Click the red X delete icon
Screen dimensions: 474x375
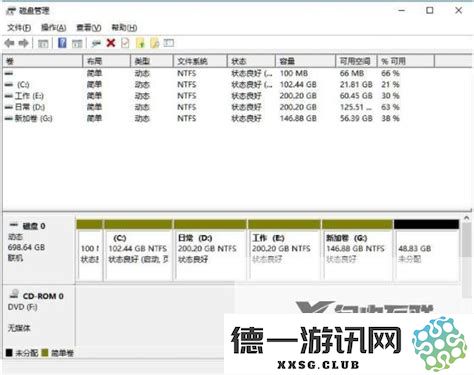point(111,43)
